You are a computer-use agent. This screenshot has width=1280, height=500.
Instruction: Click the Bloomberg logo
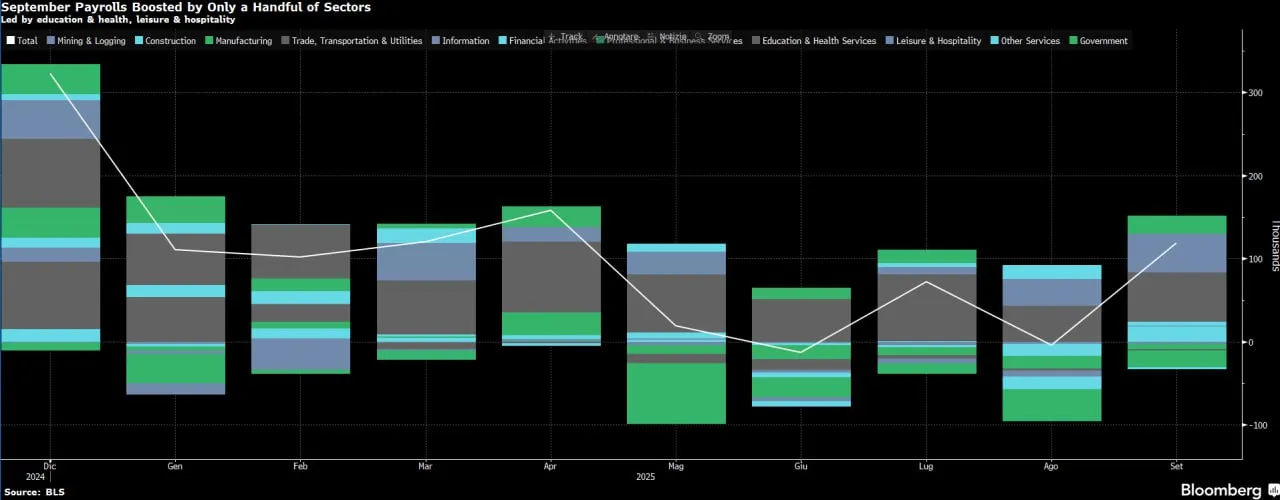tap(1228, 490)
